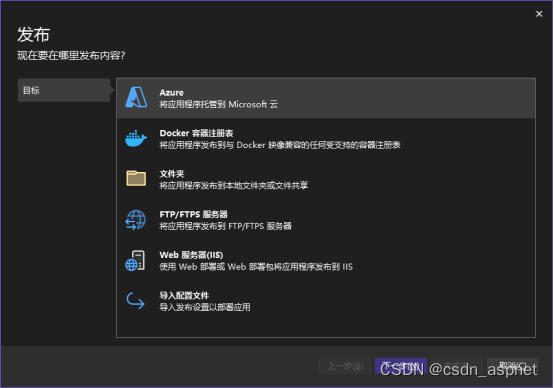The image size is (554, 388).
Task: Choose the Web 服务器(IIS) option title
Action: (191, 255)
